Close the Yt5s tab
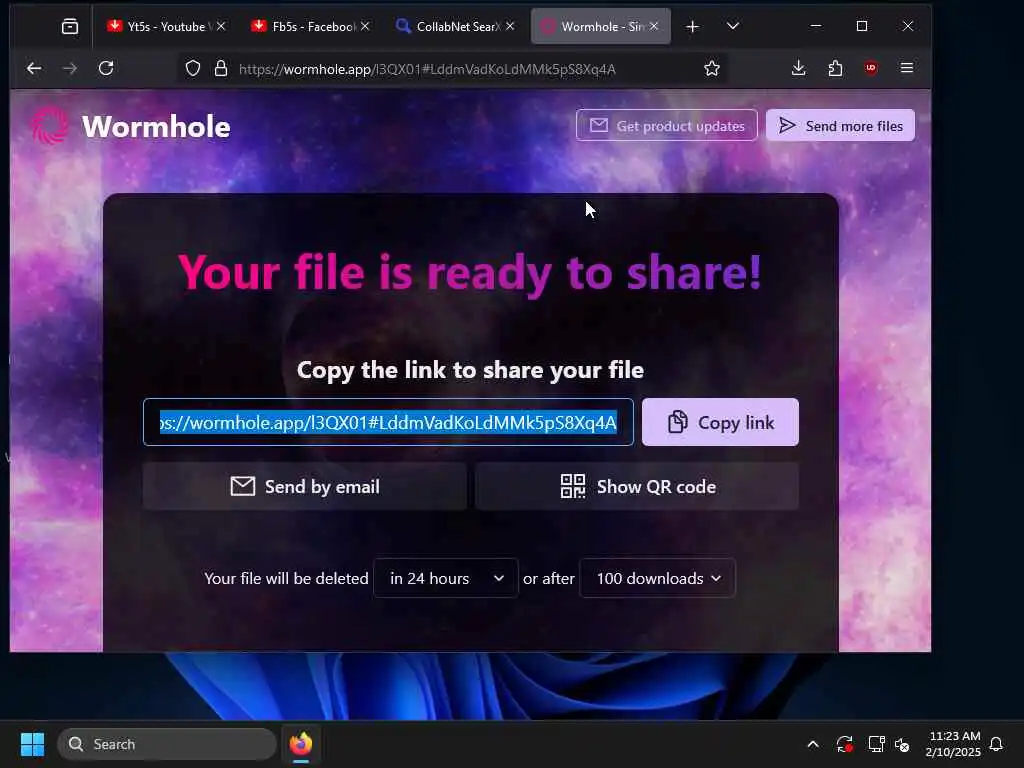 tap(221, 26)
